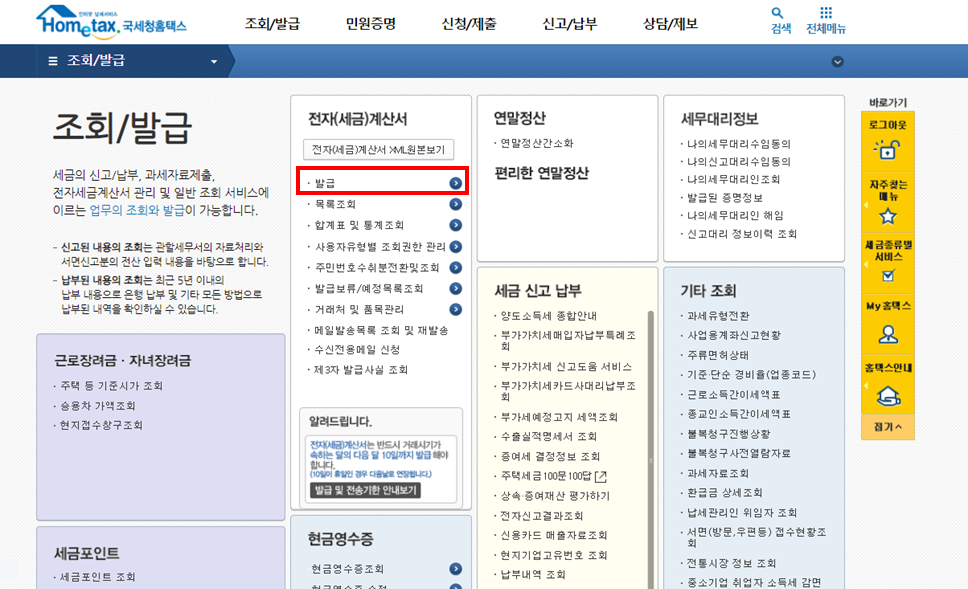Open 양도소득세 종합안내 link
The height and width of the screenshot is (589, 968).
[548, 316]
